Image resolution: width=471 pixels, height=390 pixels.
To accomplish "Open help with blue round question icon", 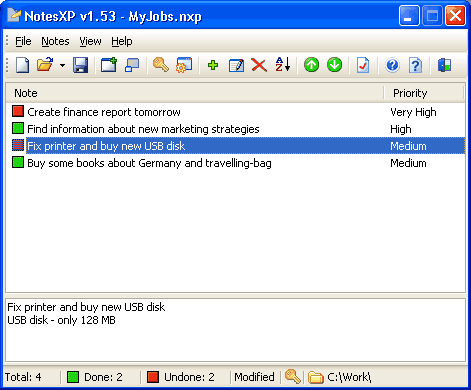I will (392, 65).
